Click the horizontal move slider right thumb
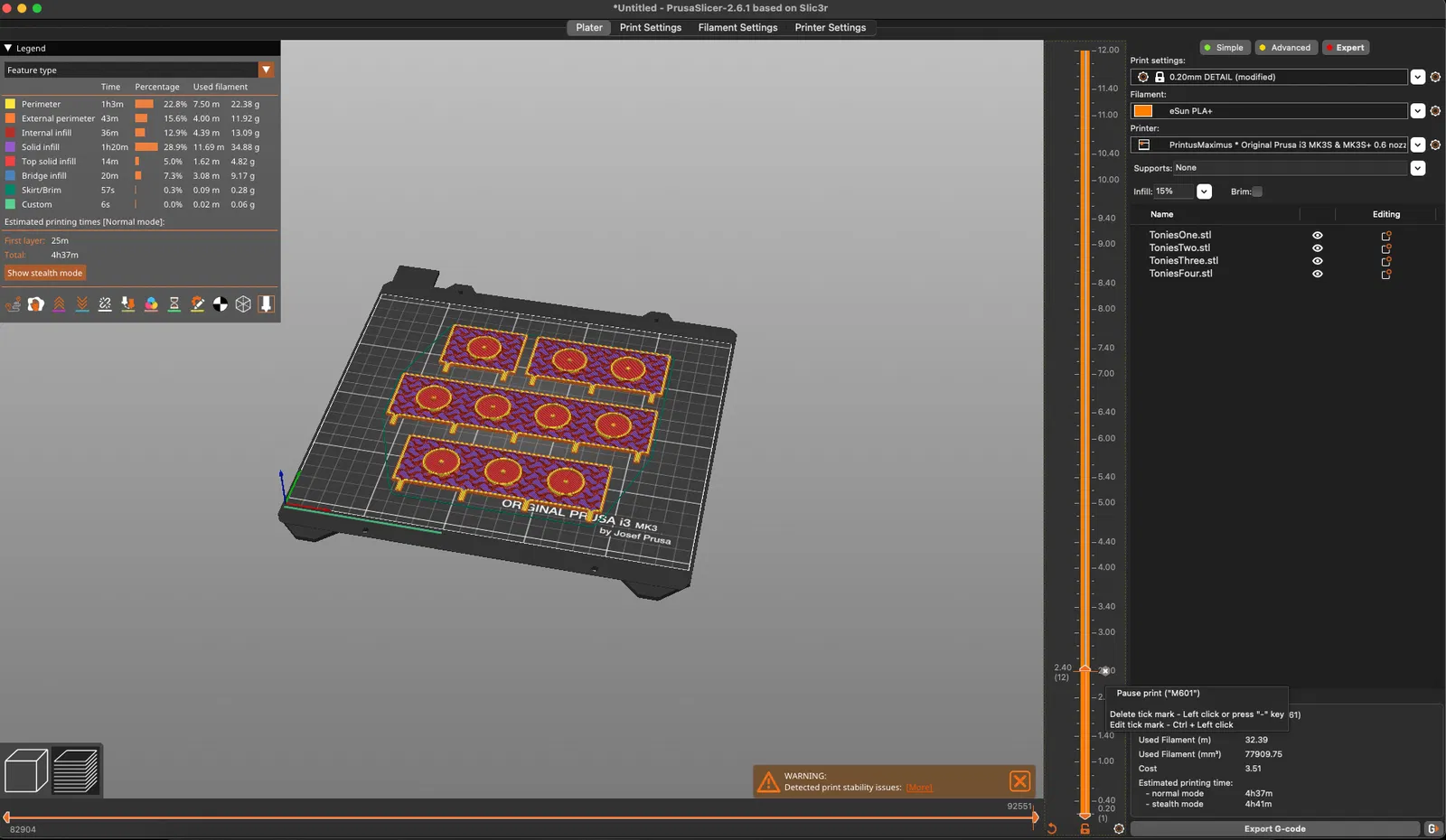1446x840 pixels. tap(1035, 817)
